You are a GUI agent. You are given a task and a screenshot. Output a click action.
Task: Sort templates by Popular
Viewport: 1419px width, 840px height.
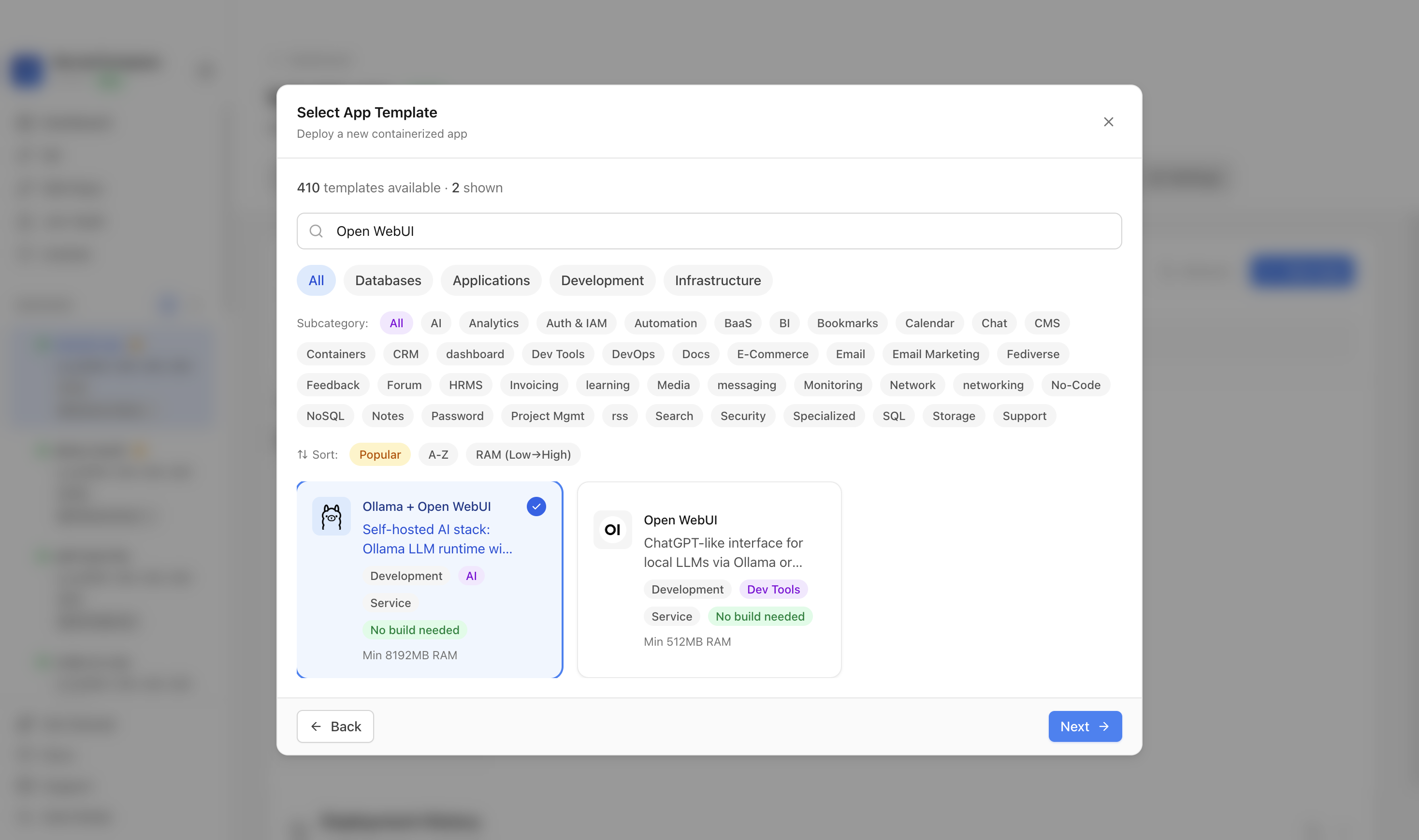tap(380, 454)
